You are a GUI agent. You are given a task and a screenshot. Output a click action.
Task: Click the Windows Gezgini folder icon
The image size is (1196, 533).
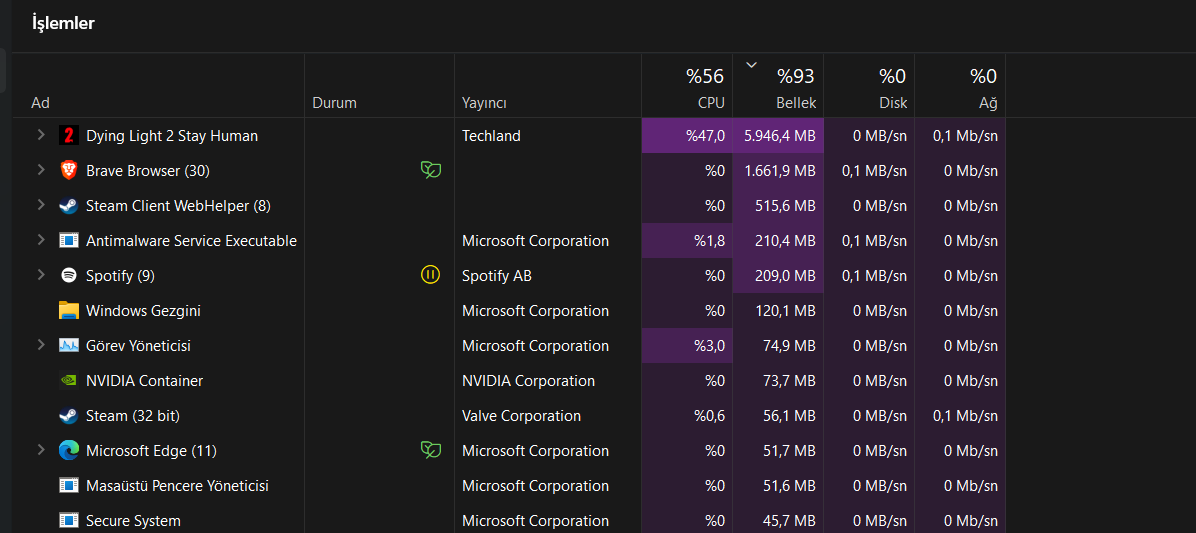click(68, 311)
